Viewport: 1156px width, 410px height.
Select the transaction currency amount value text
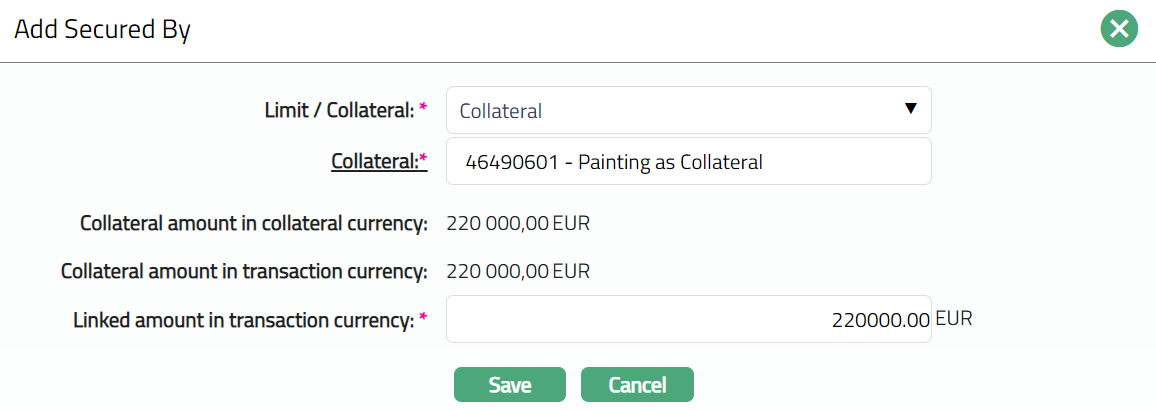[498, 271]
